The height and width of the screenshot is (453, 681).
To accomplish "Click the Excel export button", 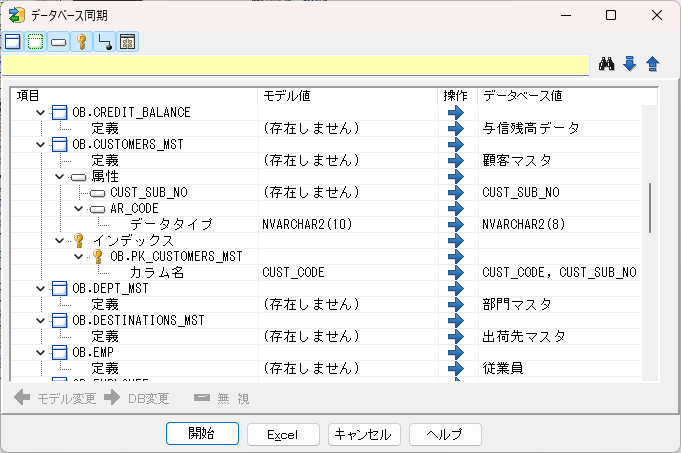I will click(x=283, y=434).
